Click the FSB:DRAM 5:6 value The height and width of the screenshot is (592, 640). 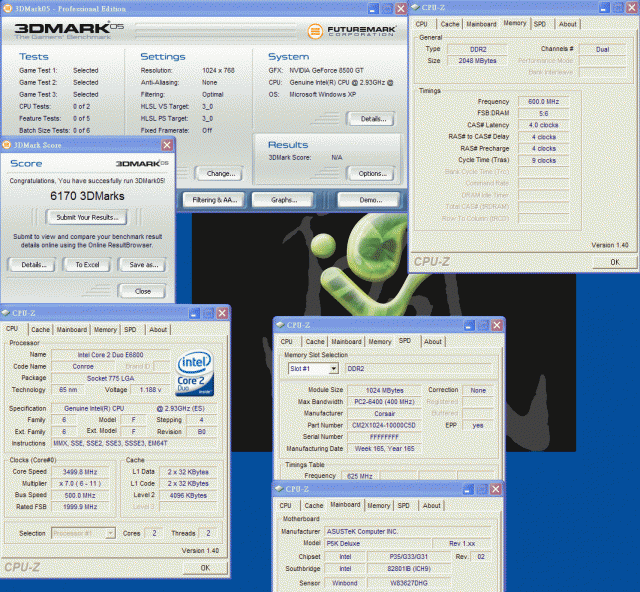point(543,114)
